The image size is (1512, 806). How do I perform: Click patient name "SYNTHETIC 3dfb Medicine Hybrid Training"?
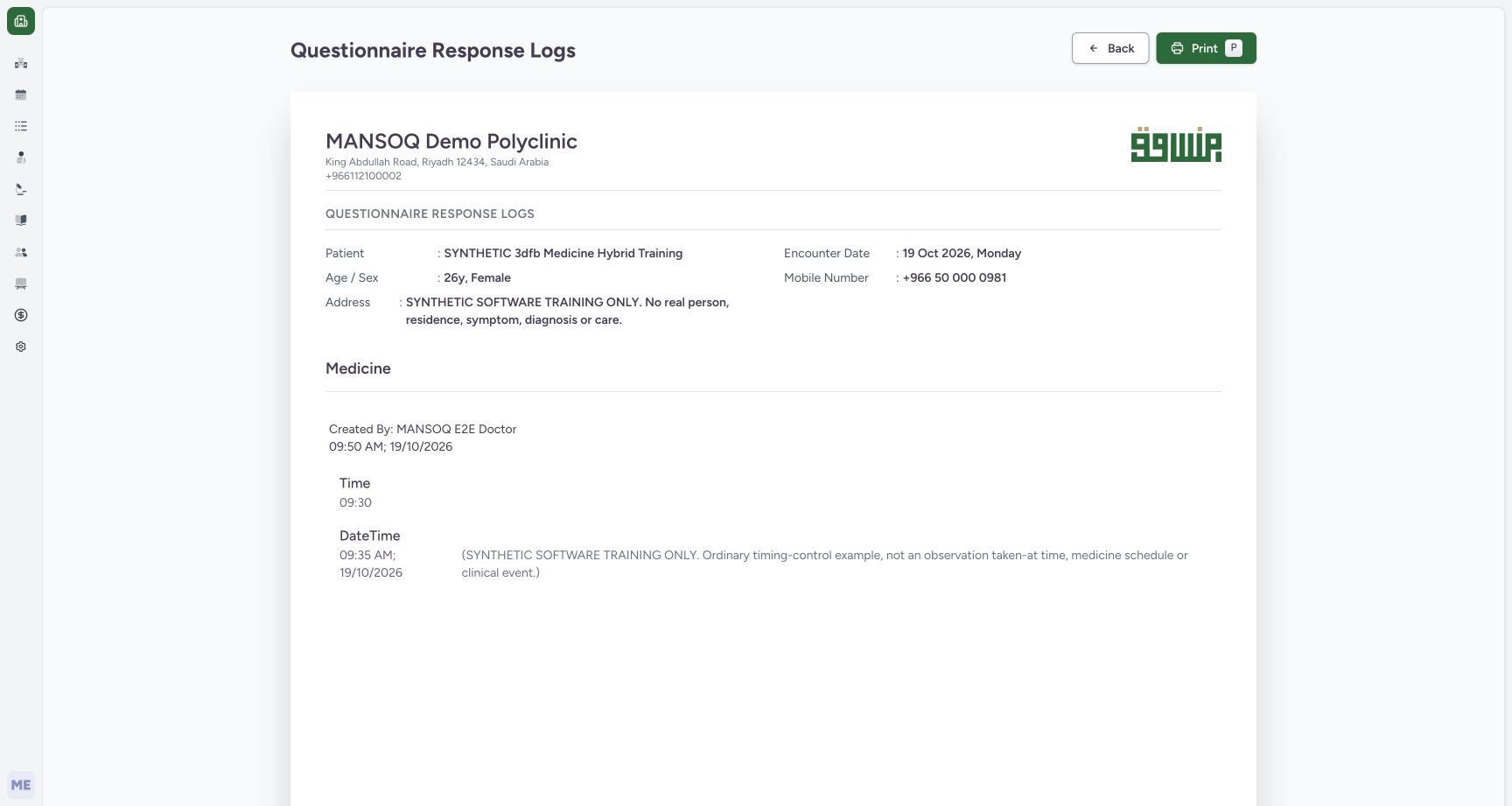tap(563, 253)
